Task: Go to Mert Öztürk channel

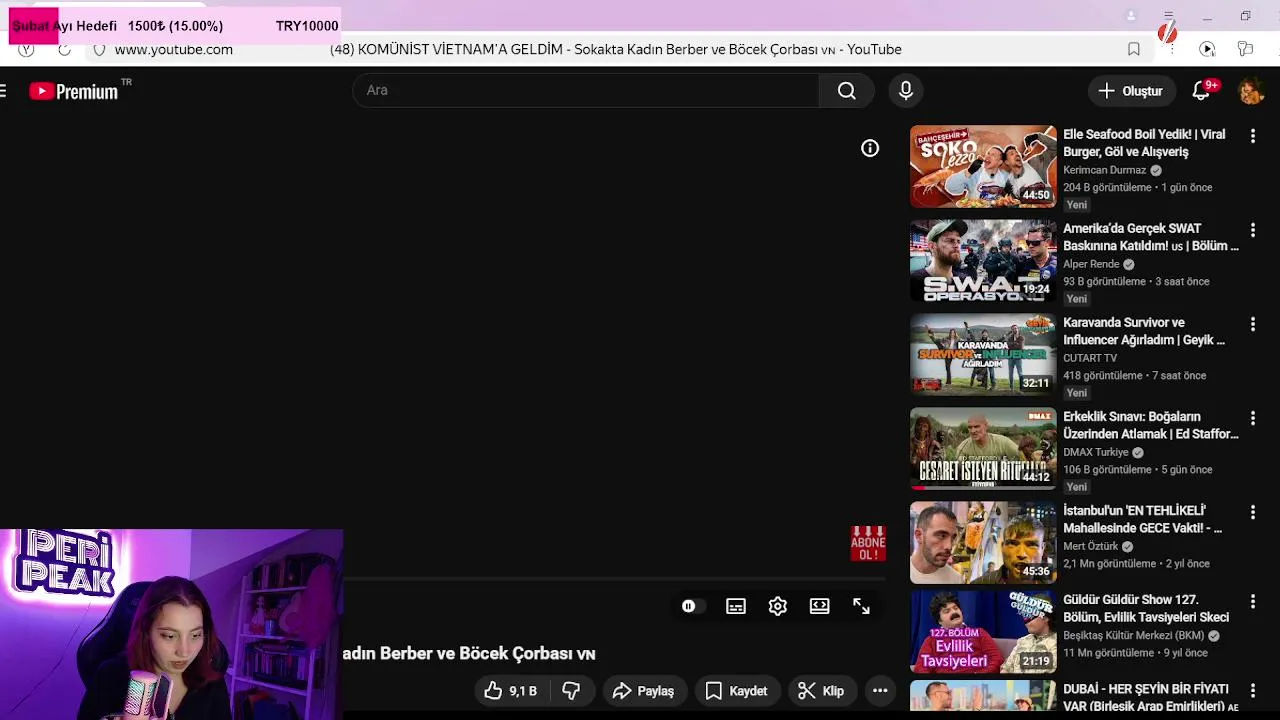Action: [1090, 546]
